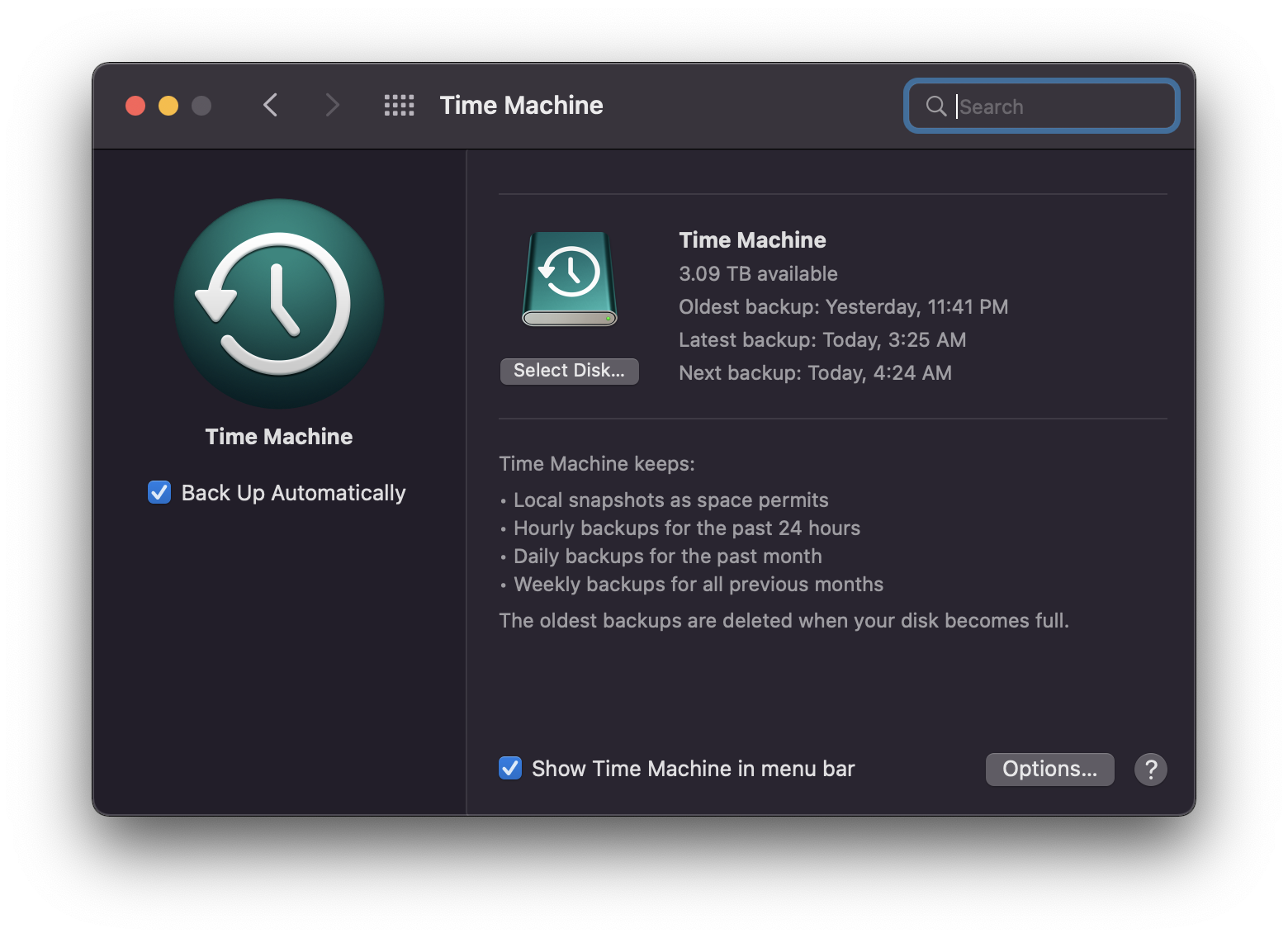Click the Time Machine backup disk icon

coord(570,278)
